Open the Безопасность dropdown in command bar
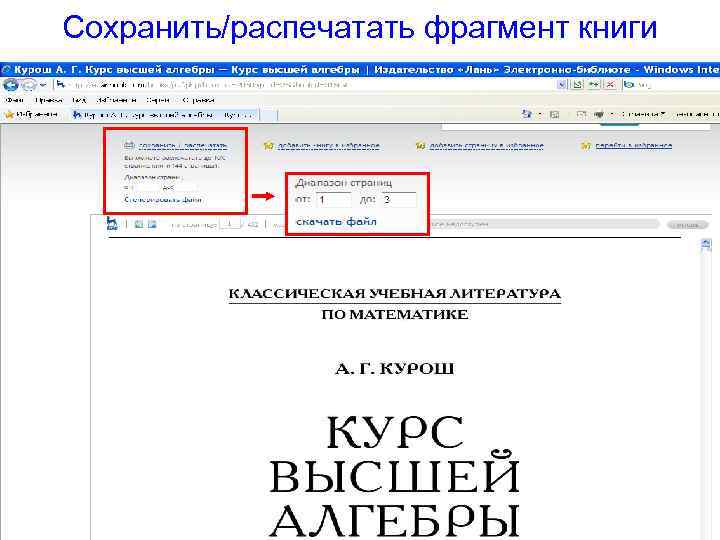The width and height of the screenshot is (720, 540). coord(696,114)
